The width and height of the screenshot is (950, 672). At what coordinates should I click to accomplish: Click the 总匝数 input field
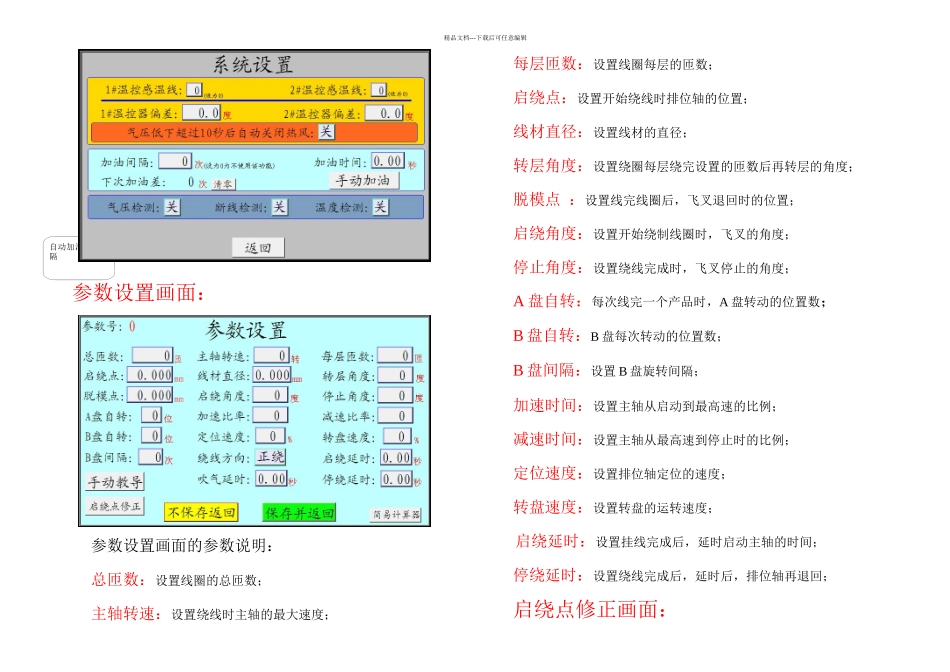153,356
